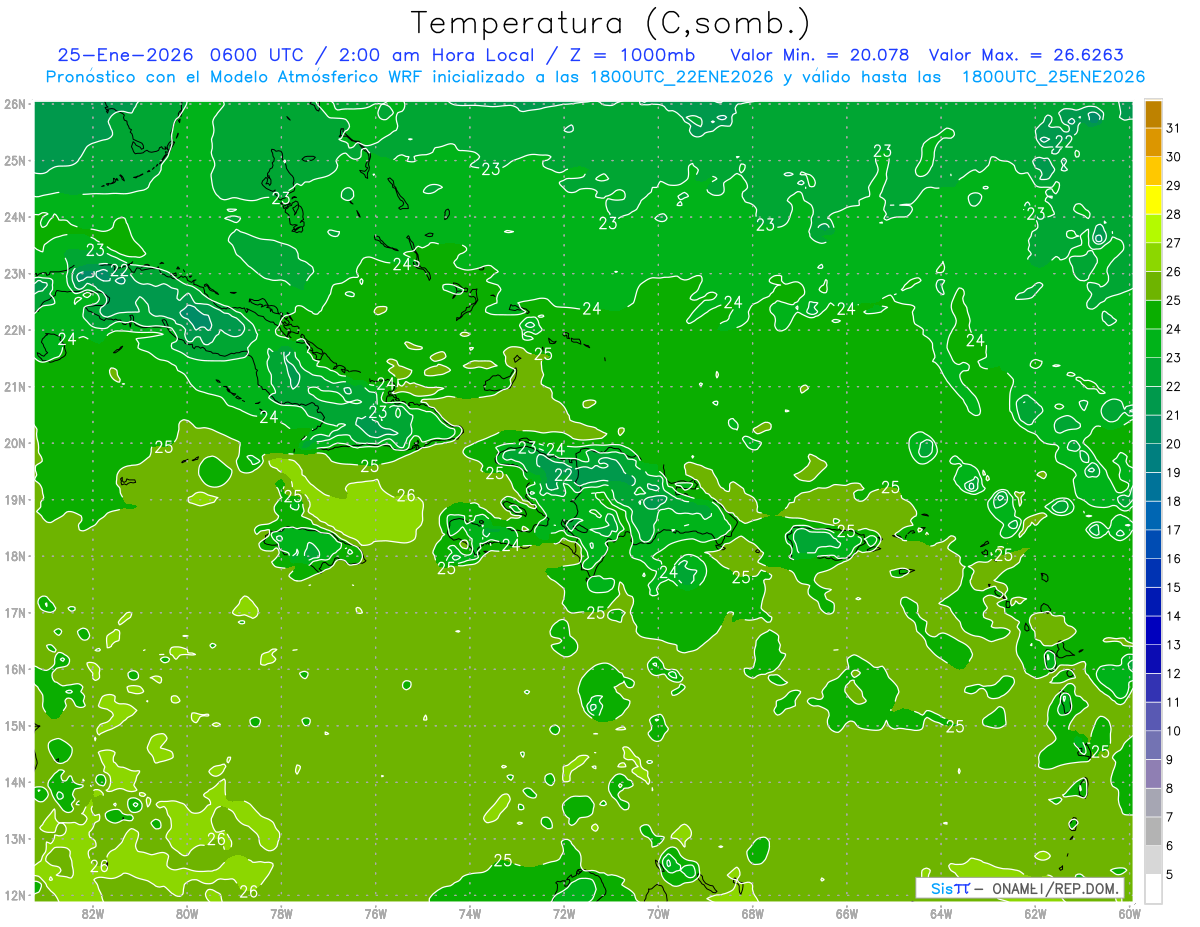Click the latitude axis label "23N"
This screenshot has height=927, width=1200.
[15, 274]
